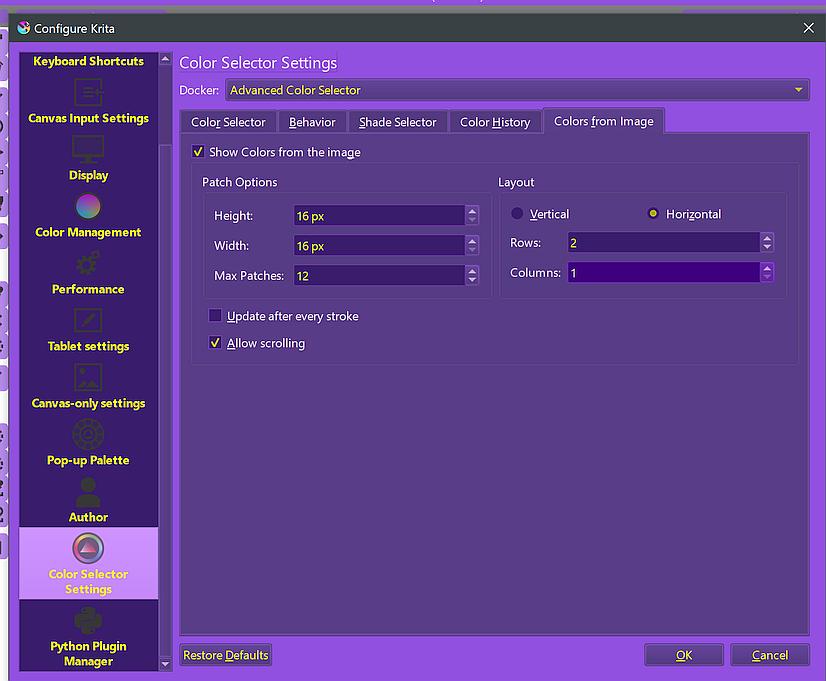Screen dimensions: 826x681
Task: Increase patch Height with up arrow
Action: click(472, 211)
